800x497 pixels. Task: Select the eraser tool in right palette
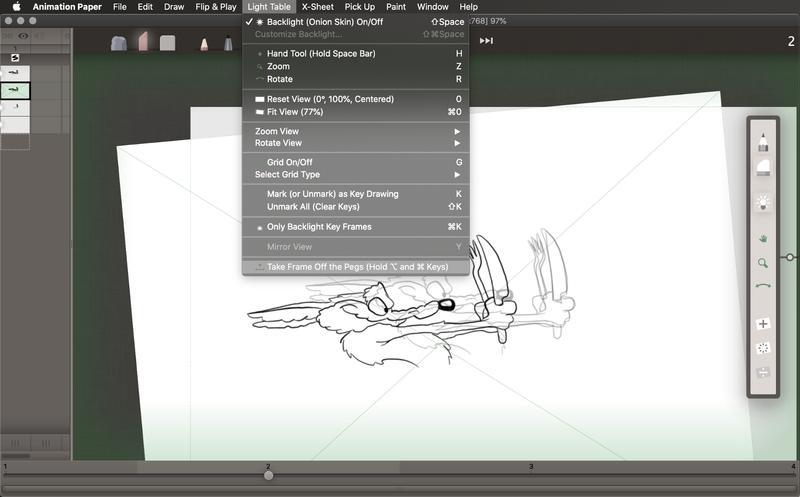(x=763, y=168)
